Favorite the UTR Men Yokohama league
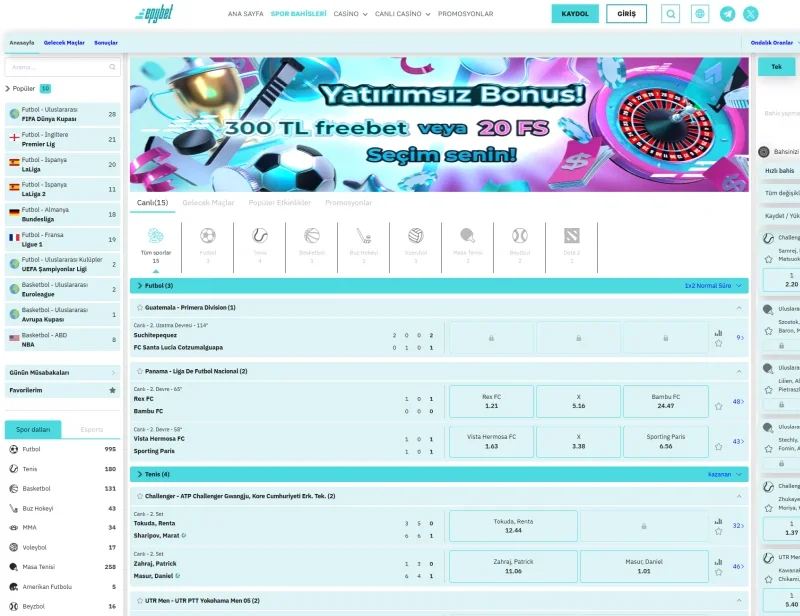The image size is (800, 616). pyautogui.click(x=140, y=601)
